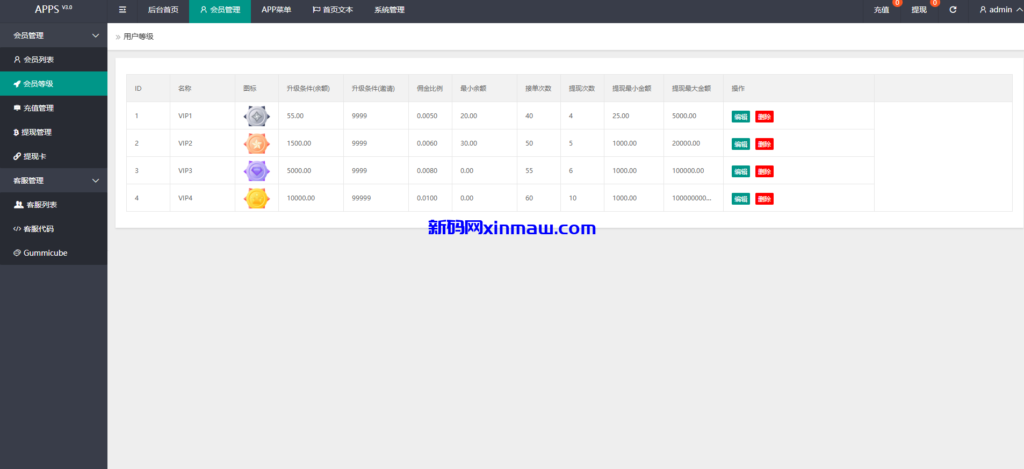Viewport: 1024px width, 469px height.
Task: Click the 0.0050 commission ratio cell
Action: 430,116
